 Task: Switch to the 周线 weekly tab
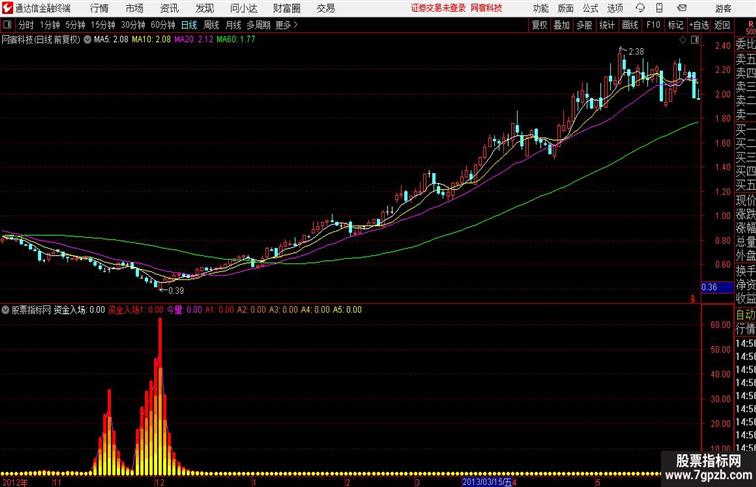(211, 25)
